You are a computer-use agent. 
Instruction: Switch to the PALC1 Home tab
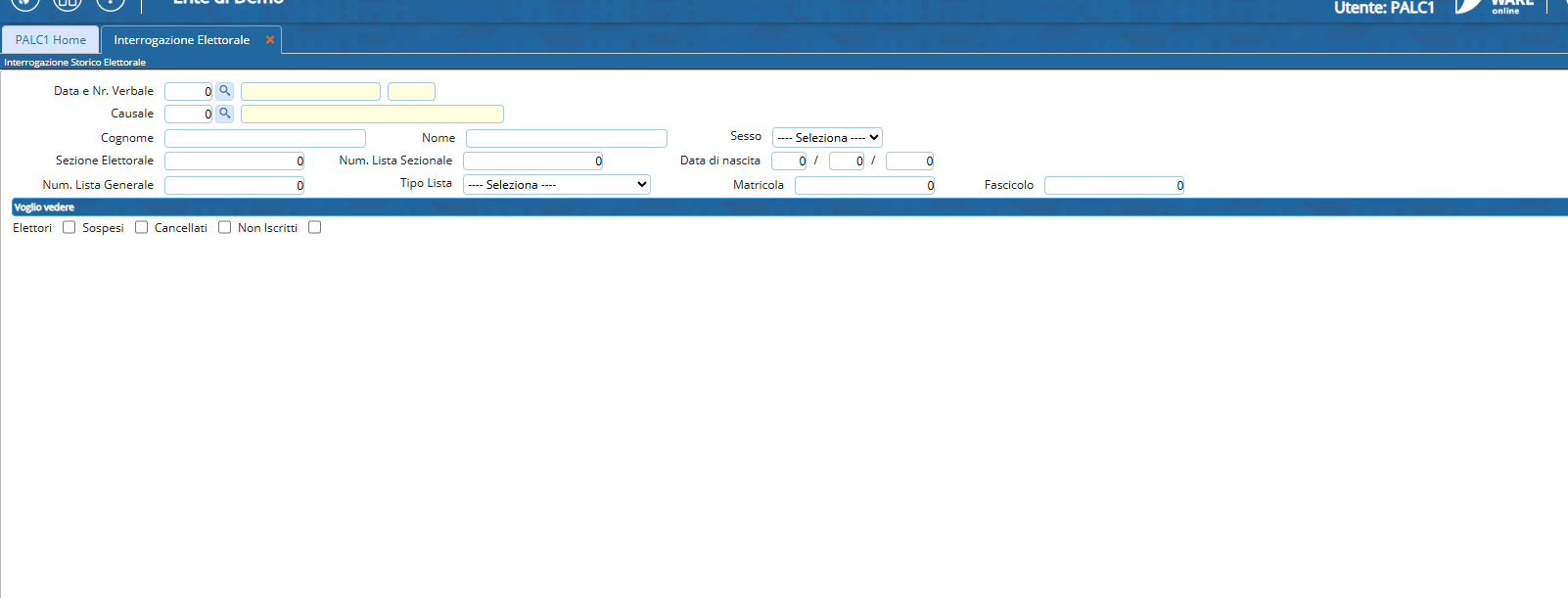click(51, 40)
